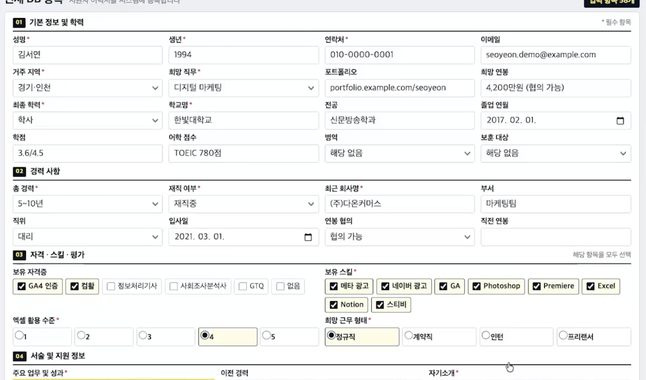Click the 어학 점수 language score field

[x=243, y=153]
